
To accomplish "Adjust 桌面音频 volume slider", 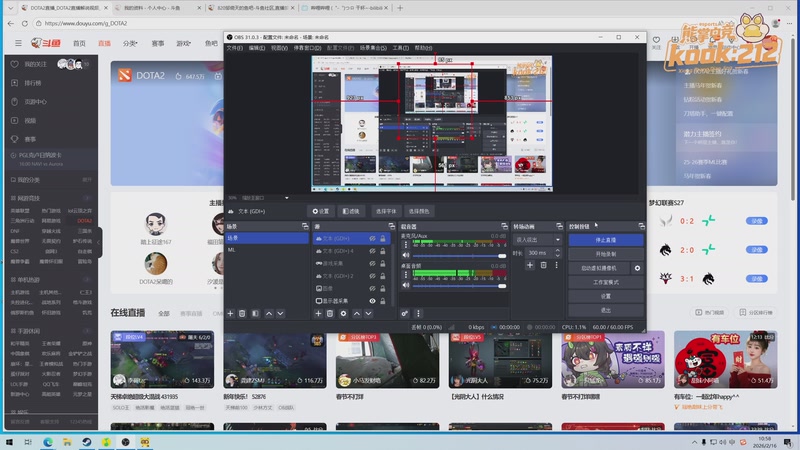I will tap(459, 286).
